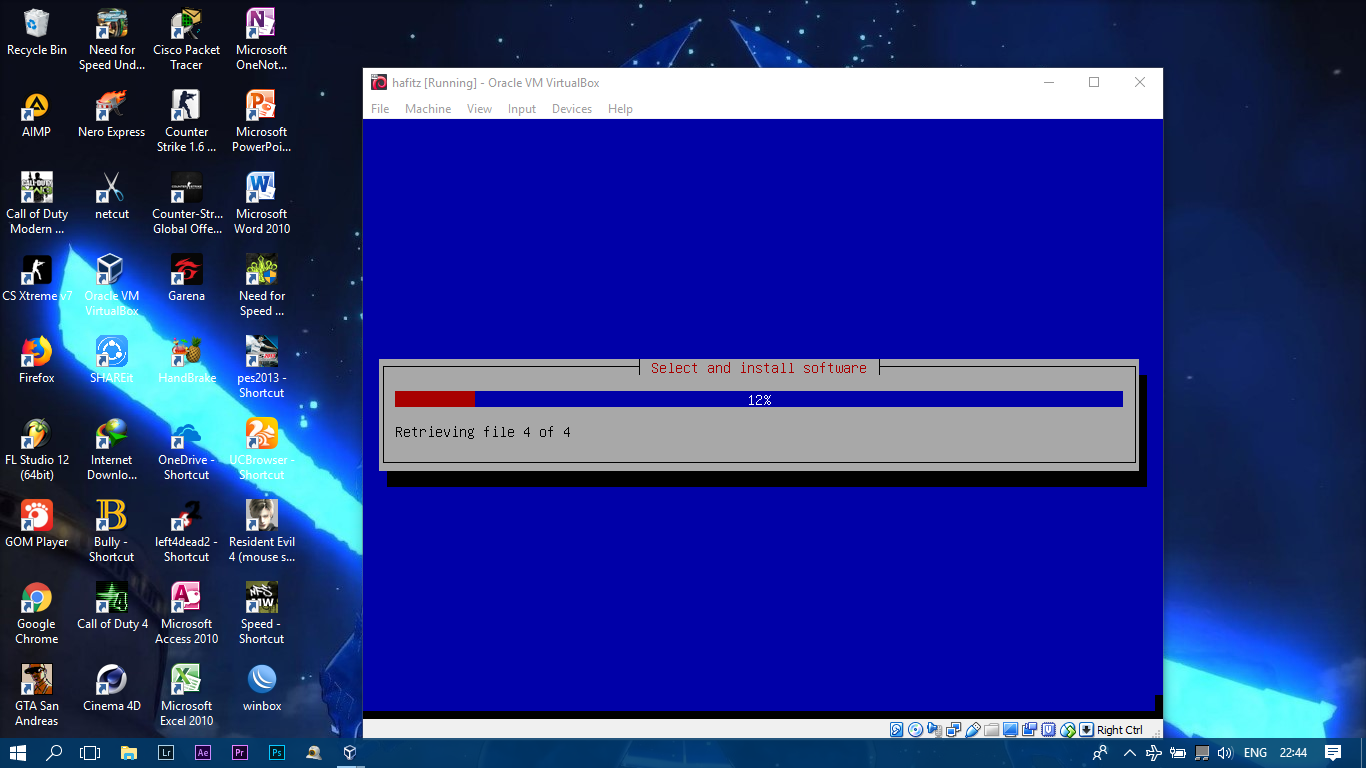
Task: Open Task View from the taskbar
Action: click(90, 753)
